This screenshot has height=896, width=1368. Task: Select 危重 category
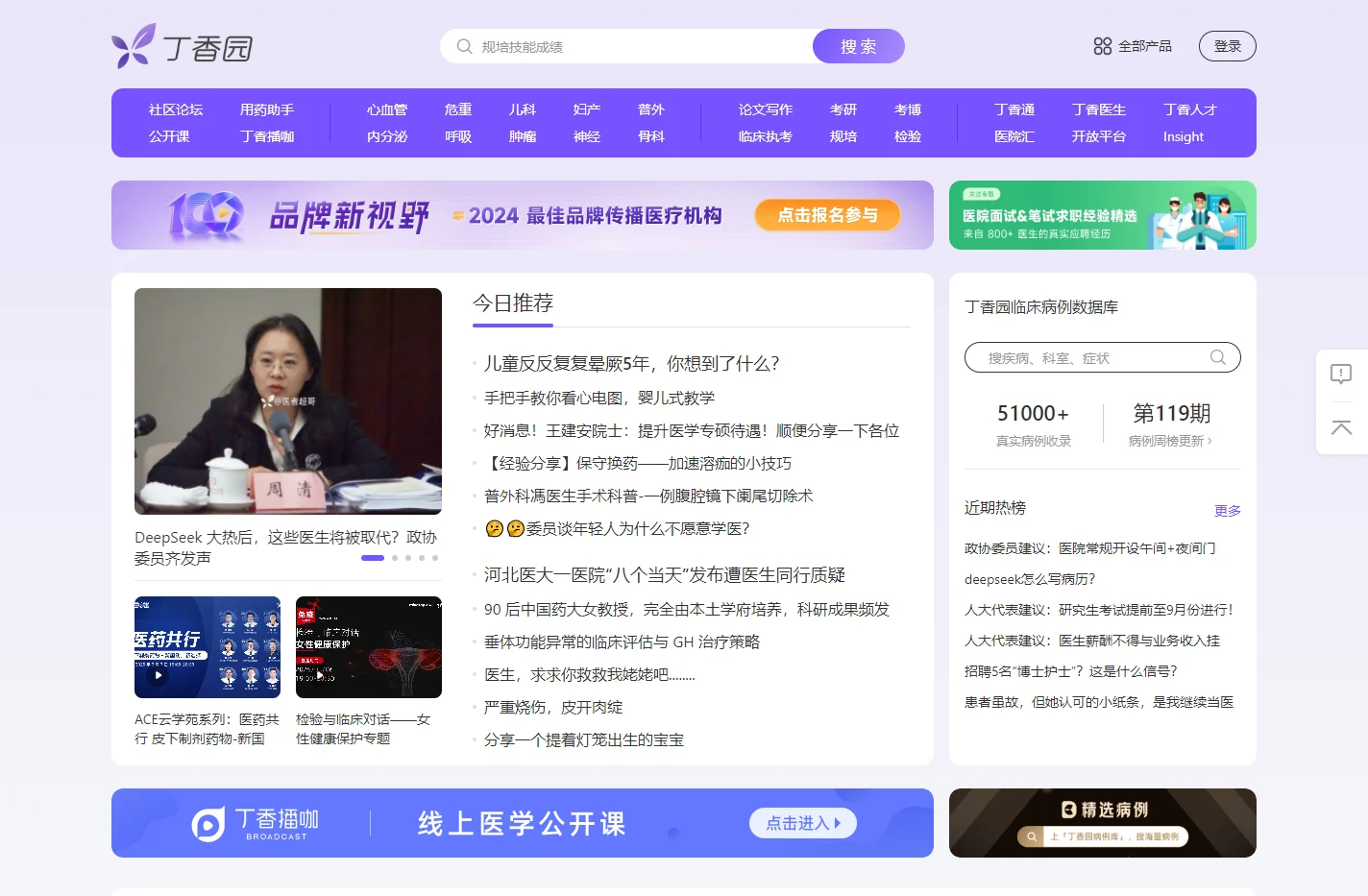point(458,109)
